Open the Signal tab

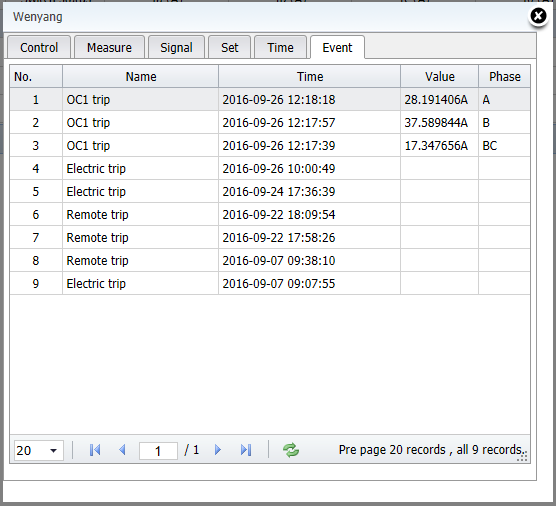click(176, 48)
